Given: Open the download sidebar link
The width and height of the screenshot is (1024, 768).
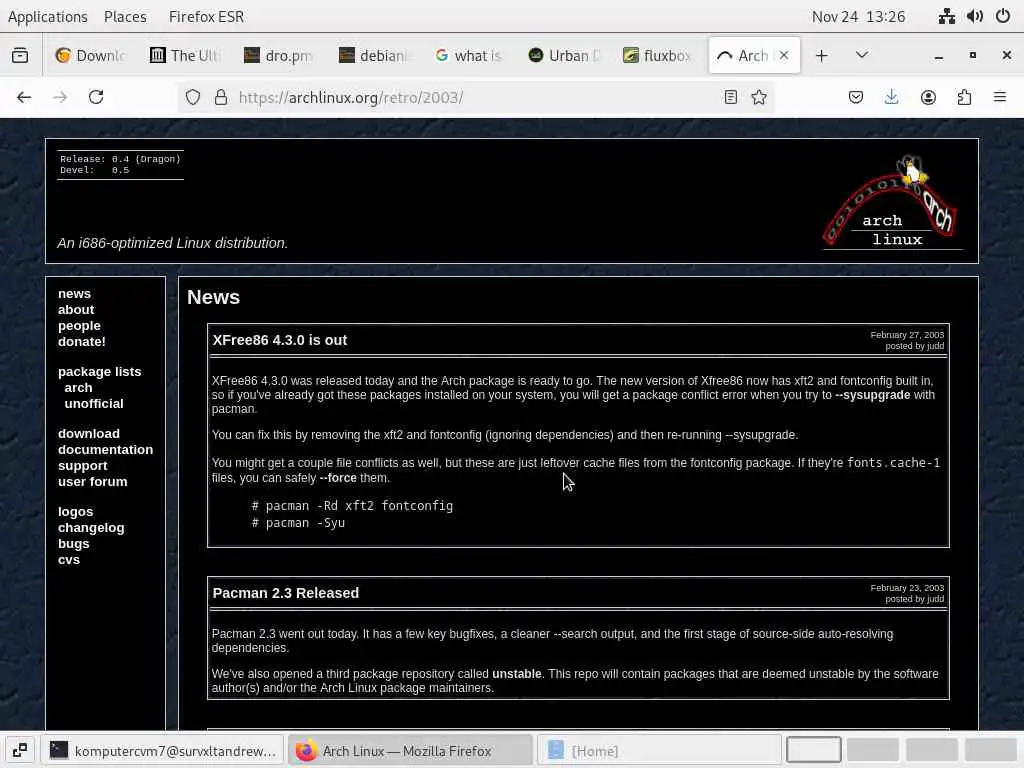Looking at the screenshot, I should pos(89,434).
